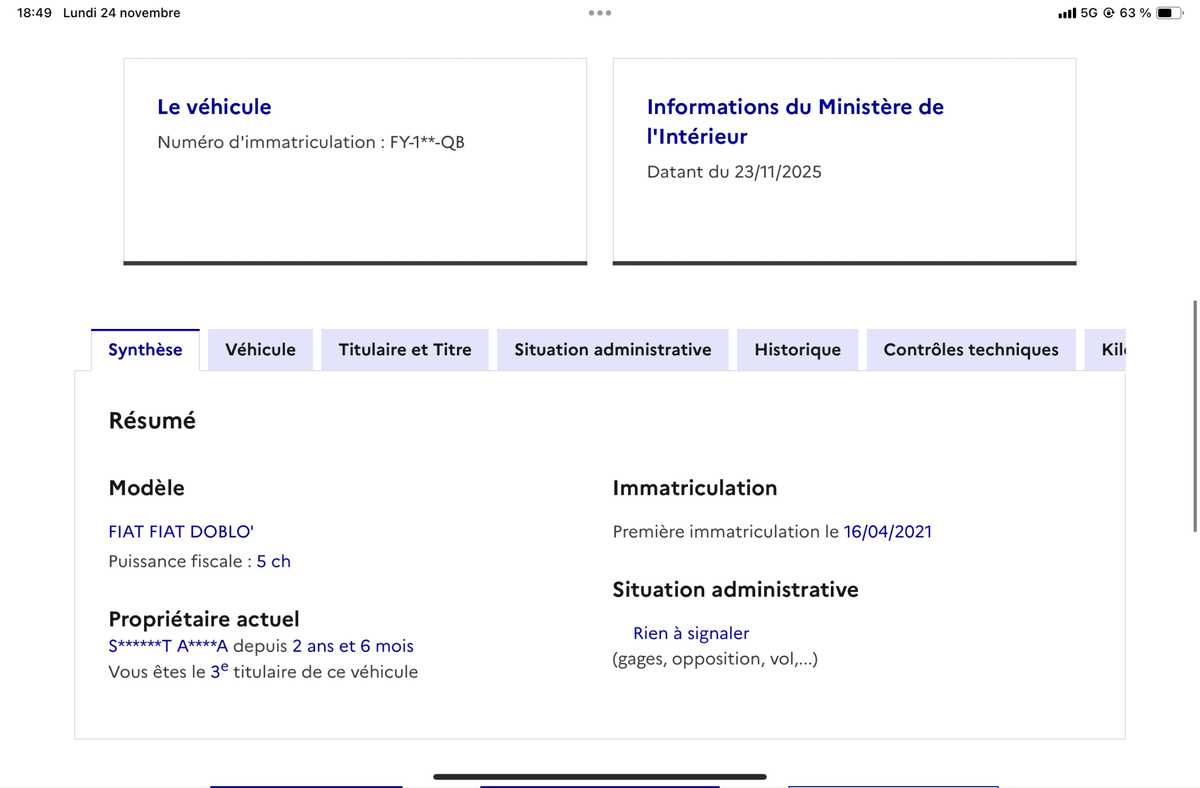1200x788 pixels.
Task: Switch to the Véhicule tab
Action: pos(260,350)
